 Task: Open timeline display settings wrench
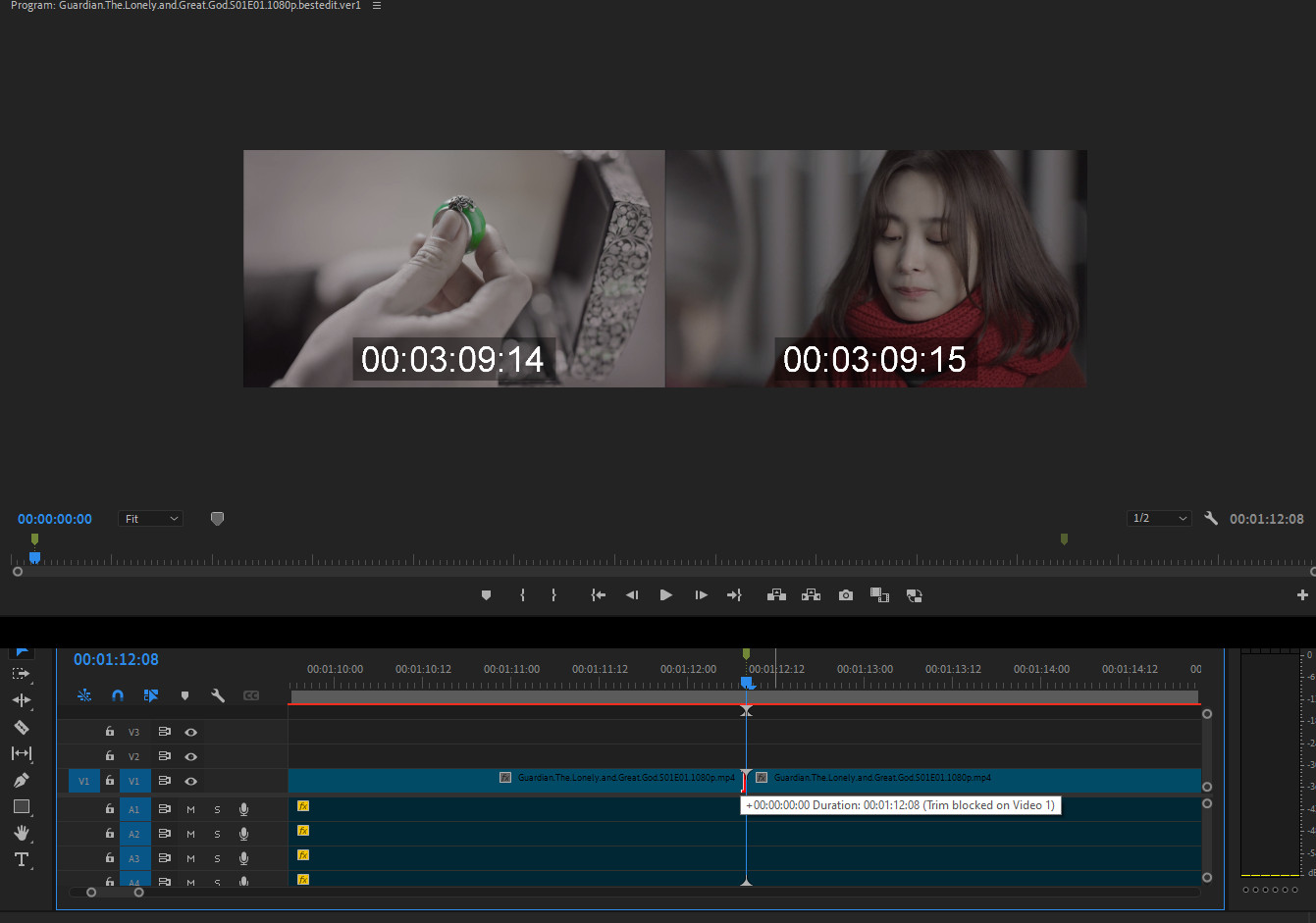tap(218, 695)
